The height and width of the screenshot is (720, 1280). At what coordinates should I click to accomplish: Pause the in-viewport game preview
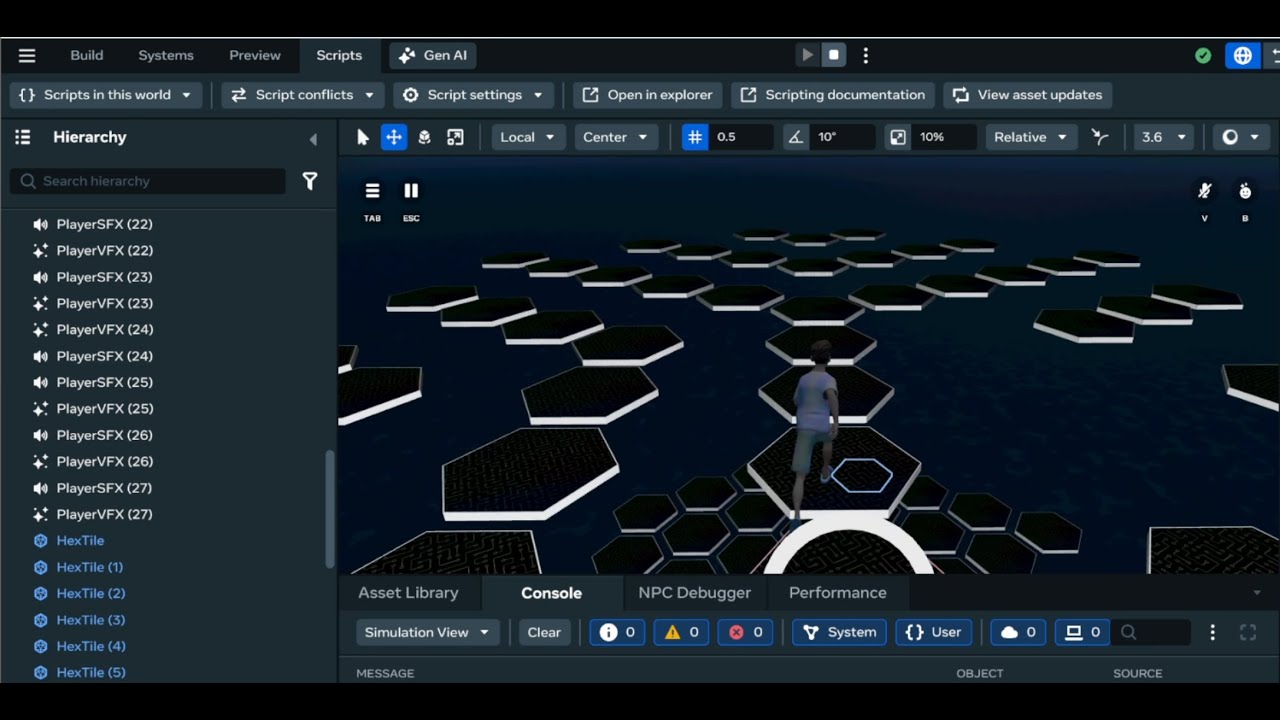click(x=411, y=190)
